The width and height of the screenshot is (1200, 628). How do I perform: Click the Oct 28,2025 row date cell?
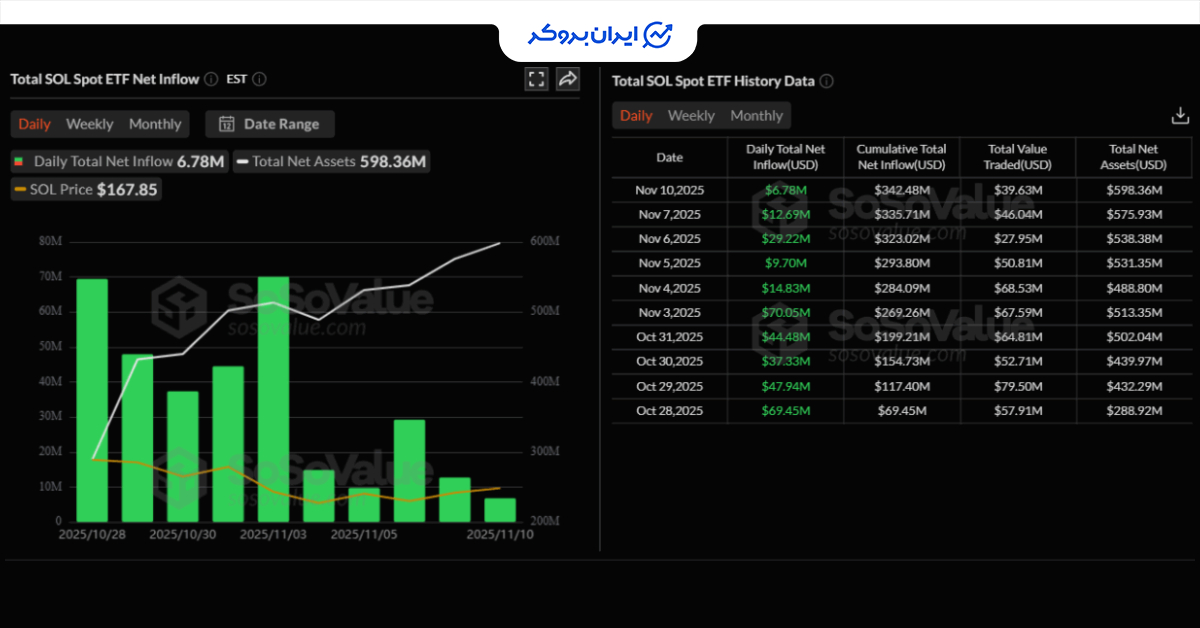pyautogui.click(x=669, y=410)
